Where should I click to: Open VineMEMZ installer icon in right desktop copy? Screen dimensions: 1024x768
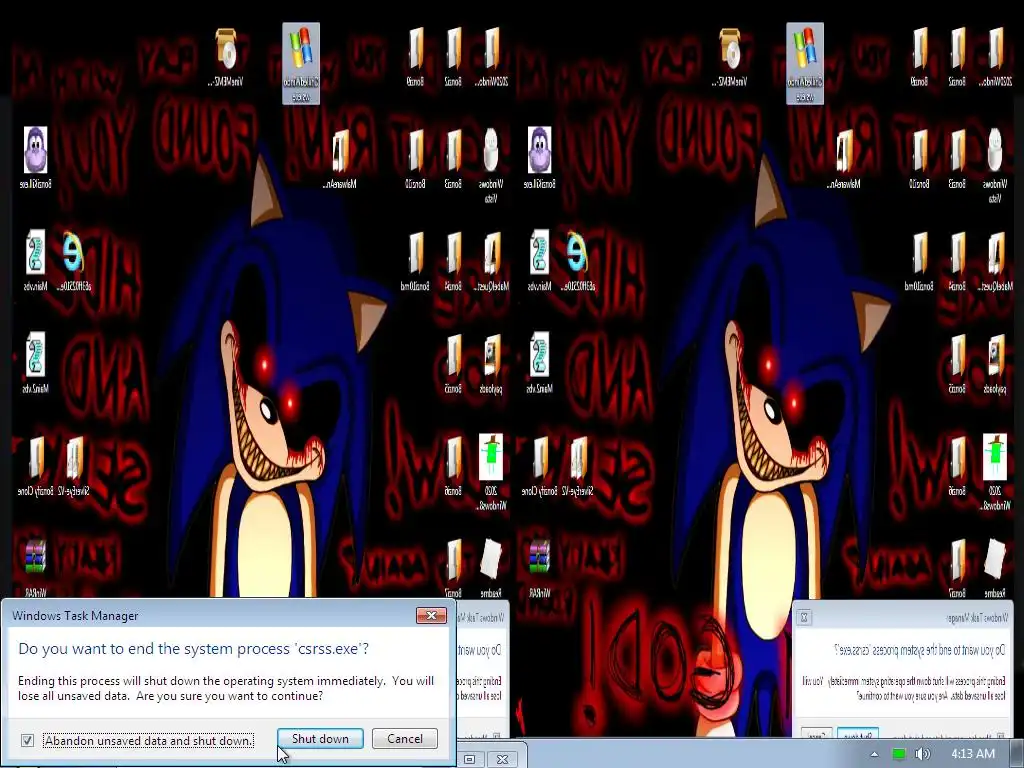(x=730, y=57)
